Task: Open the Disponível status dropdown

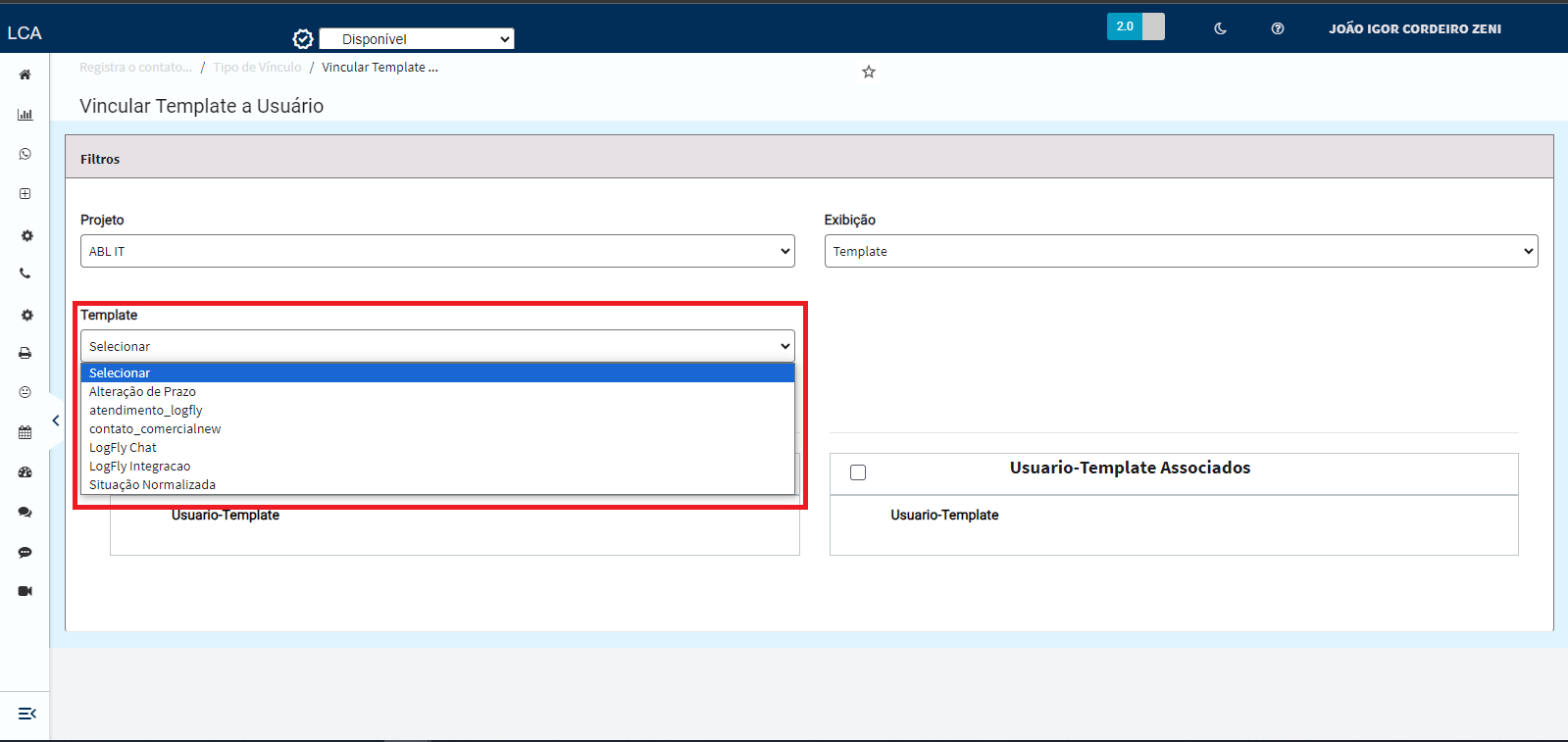Action: click(417, 39)
